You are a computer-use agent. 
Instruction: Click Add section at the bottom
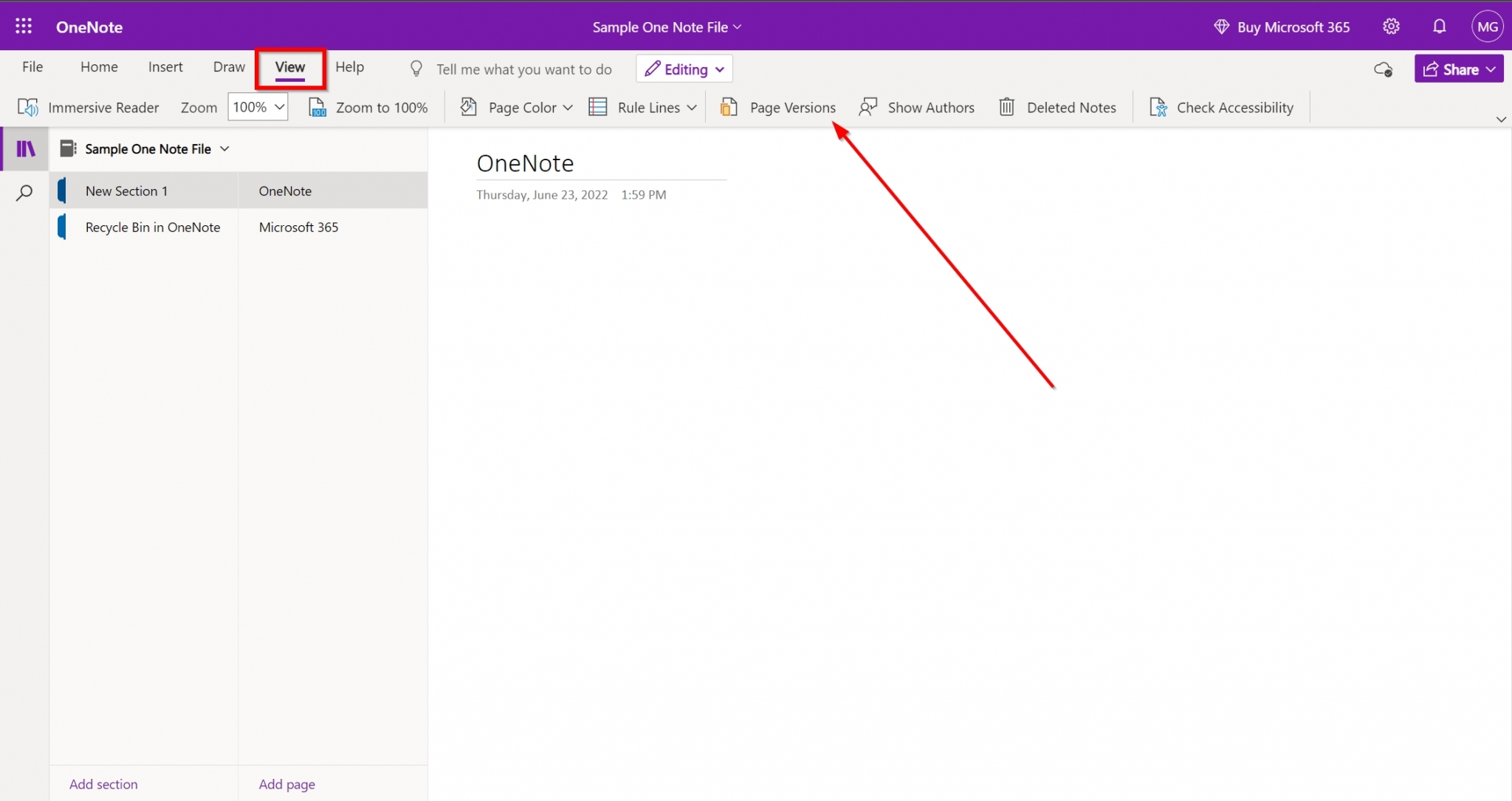click(103, 783)
